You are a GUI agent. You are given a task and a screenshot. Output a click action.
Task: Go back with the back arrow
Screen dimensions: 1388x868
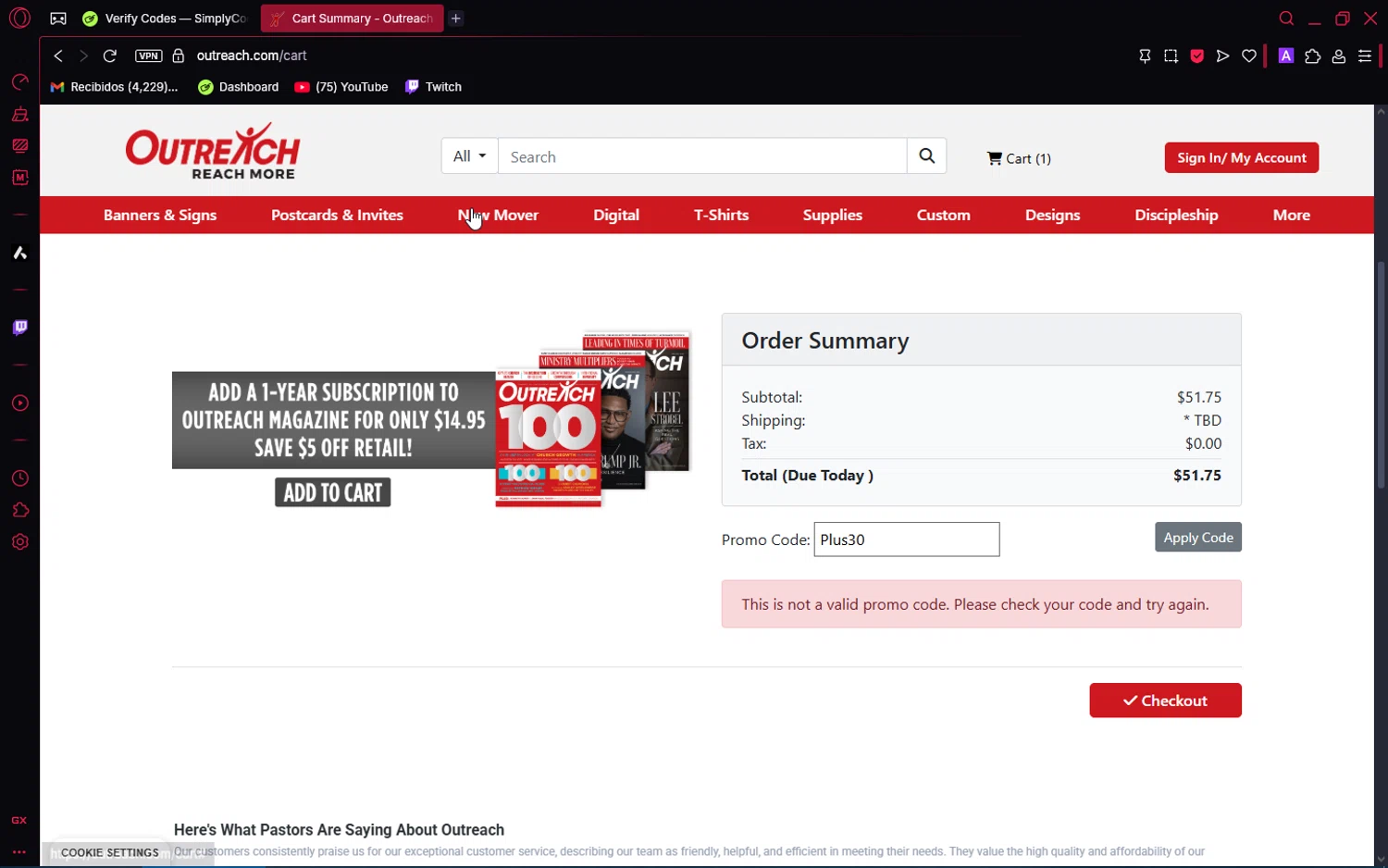58,56
